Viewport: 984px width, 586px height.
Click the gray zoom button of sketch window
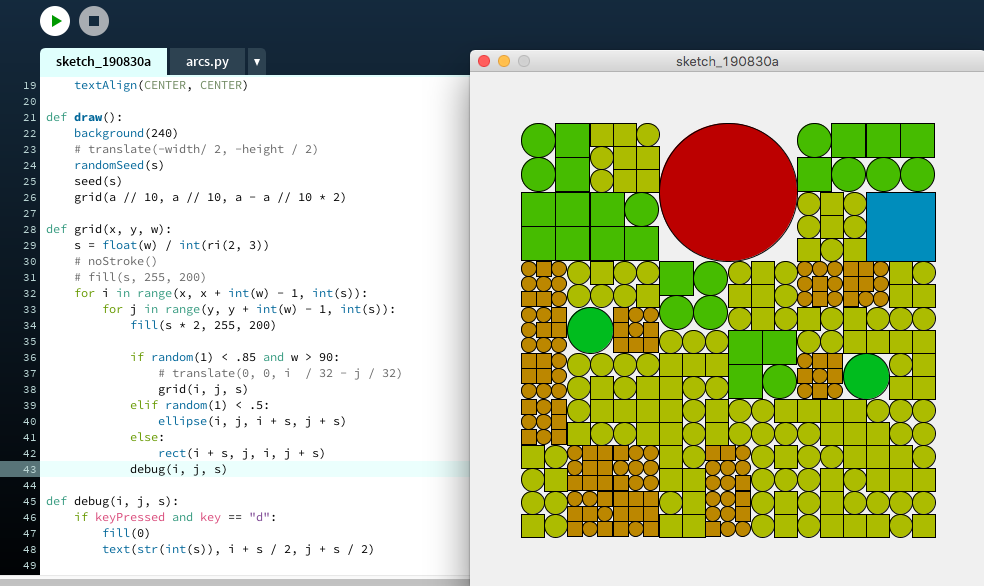pos(523,61)
